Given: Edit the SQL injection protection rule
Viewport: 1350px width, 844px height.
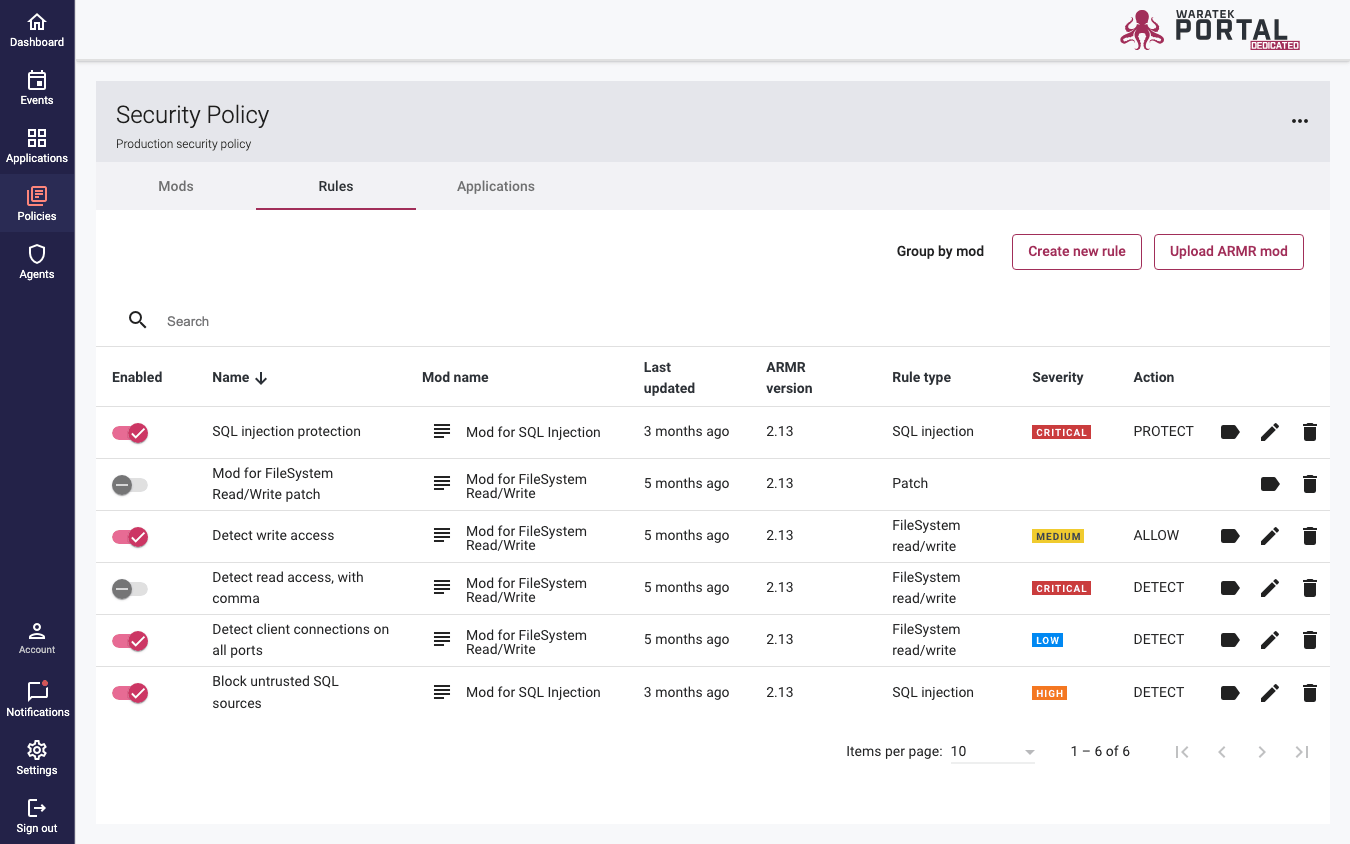Looking at the screenshot, I should click(1269, 432).
